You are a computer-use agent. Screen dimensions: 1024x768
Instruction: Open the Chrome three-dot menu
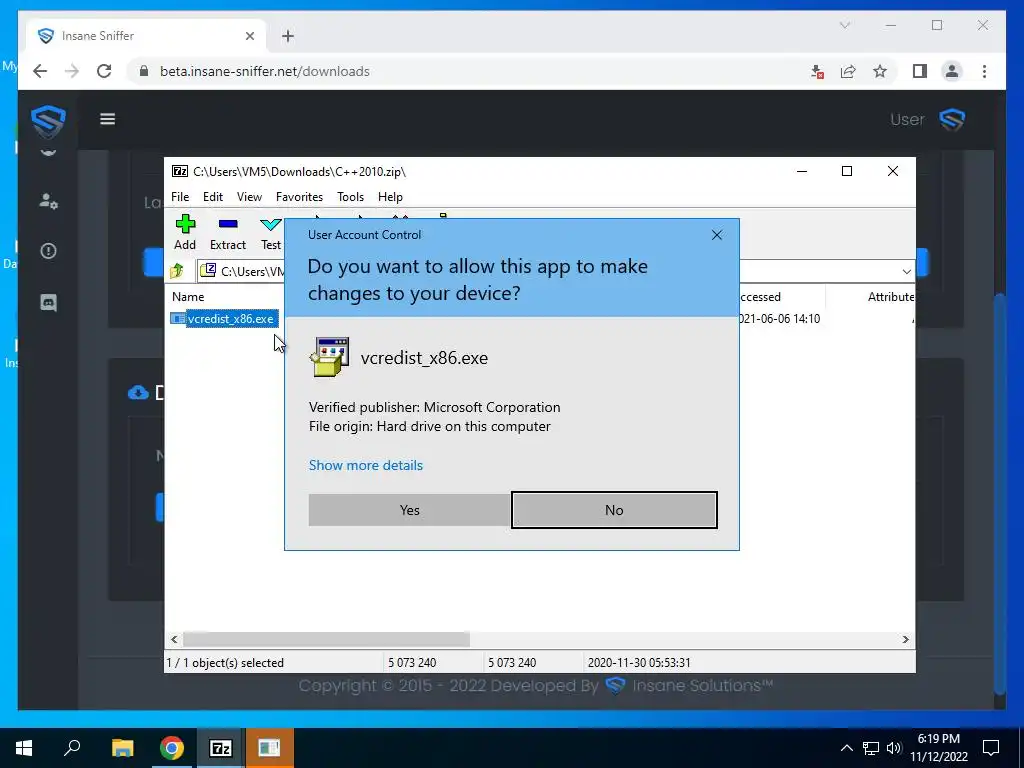click(984, 71)
